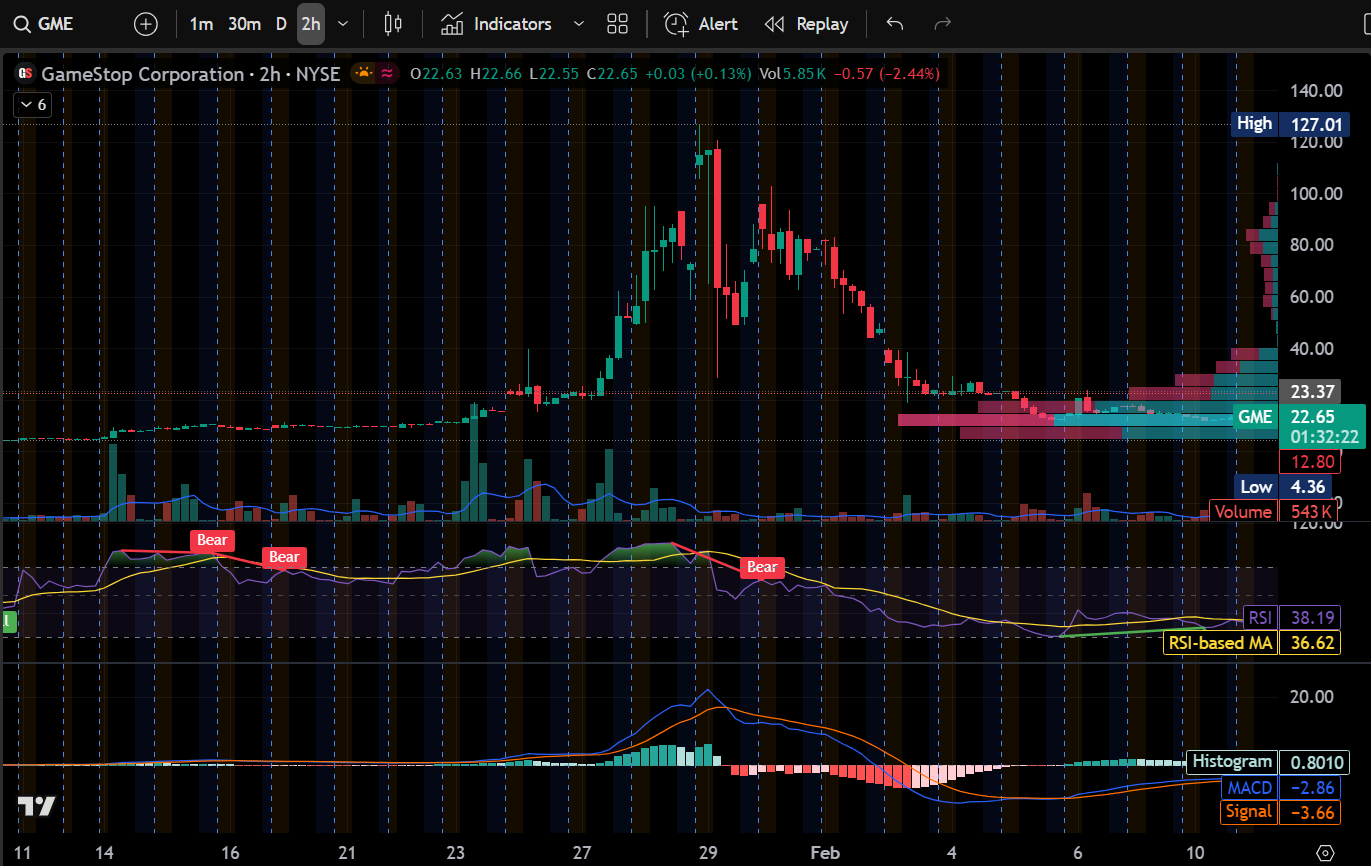
Task: Click the 29 date label on the time axis
Action: pos(708,853)
